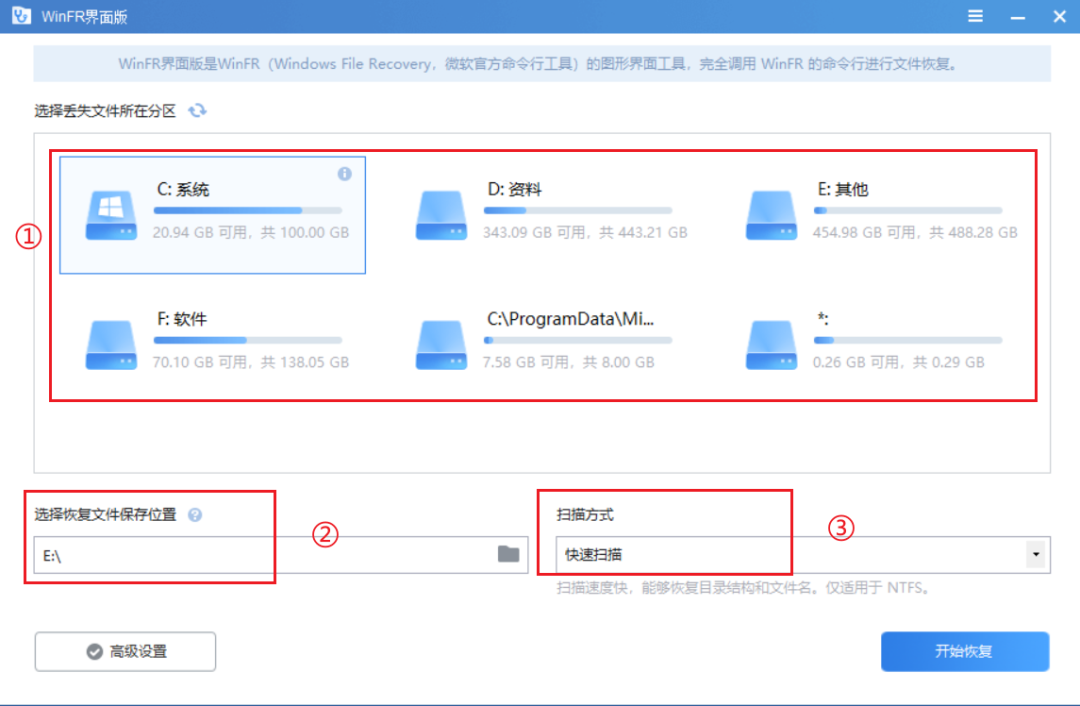The height and width of the screenshot is (706, 1080).
Task: Click text 20.94 GB 可用, 共 100.00 GB
Action: coord(251,232)
